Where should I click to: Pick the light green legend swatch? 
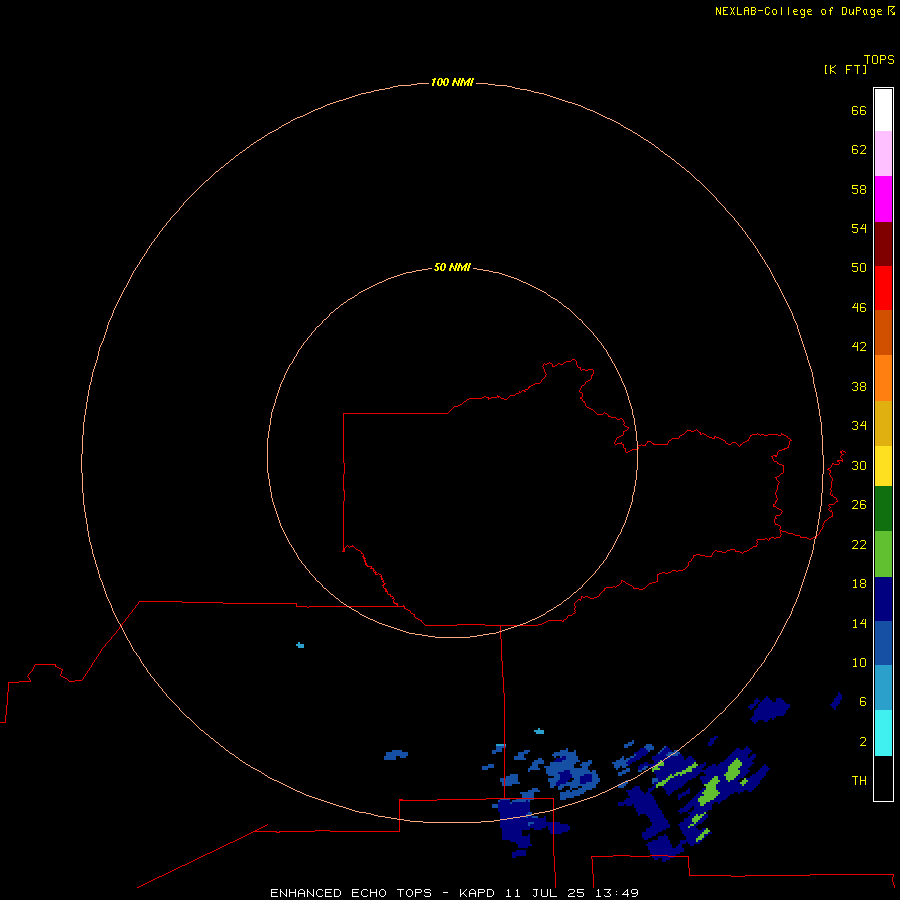883,554
